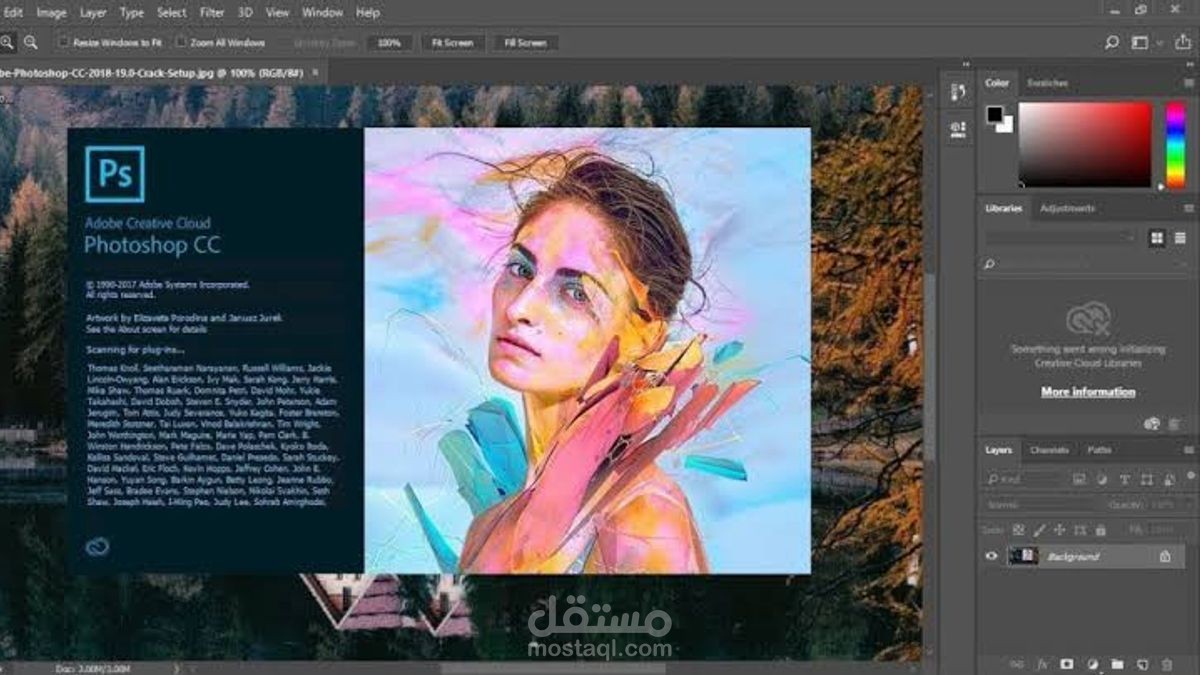Switch Libraries to grid view

tap(1158, 237)
